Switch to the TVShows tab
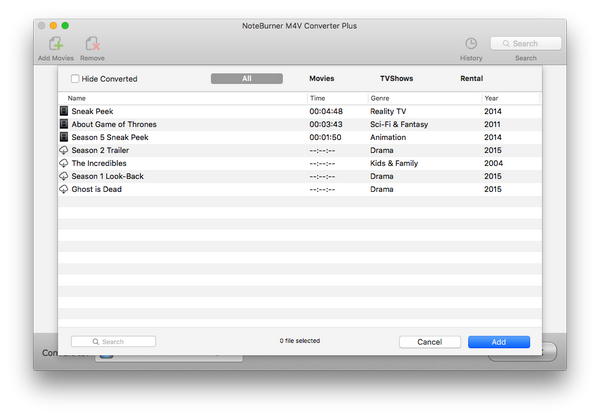Screen dimensions: 600x418 396,78
